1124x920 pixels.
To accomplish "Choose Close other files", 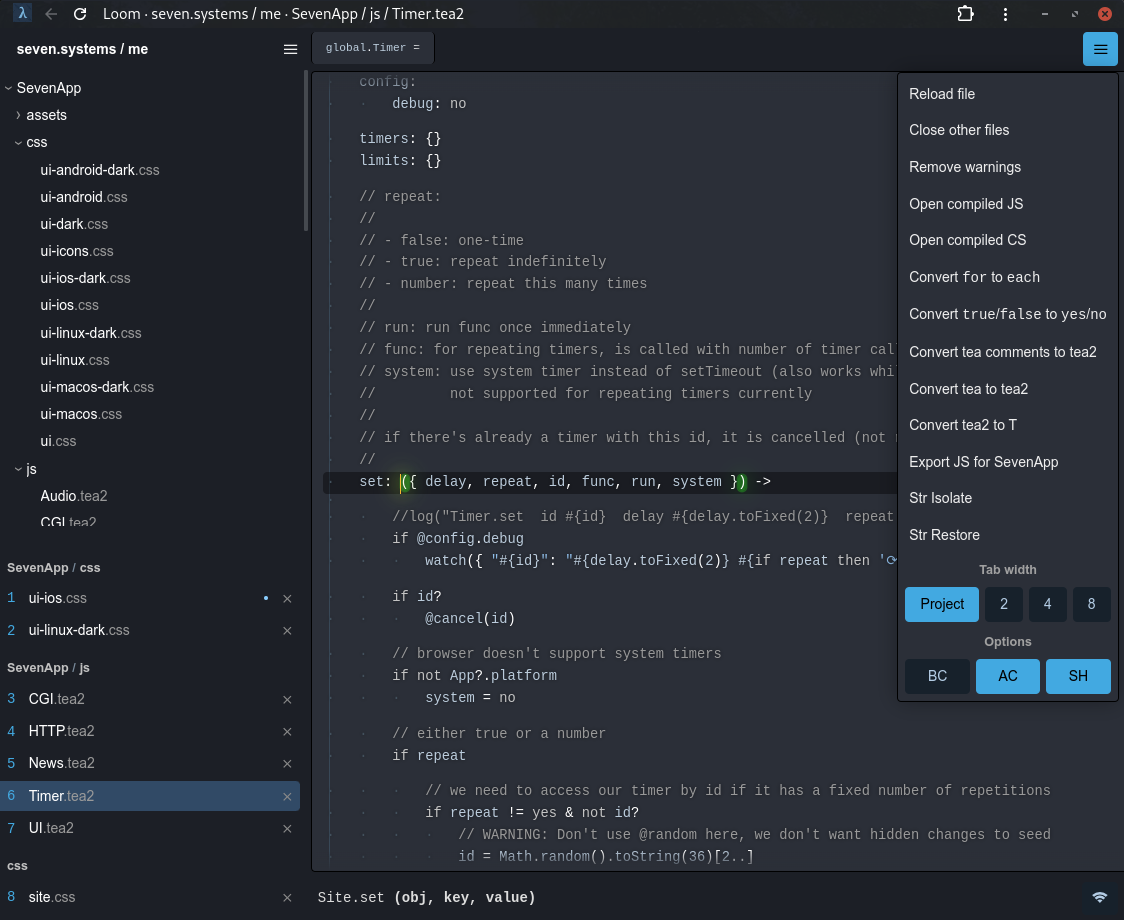I will tap(1007, 130).
